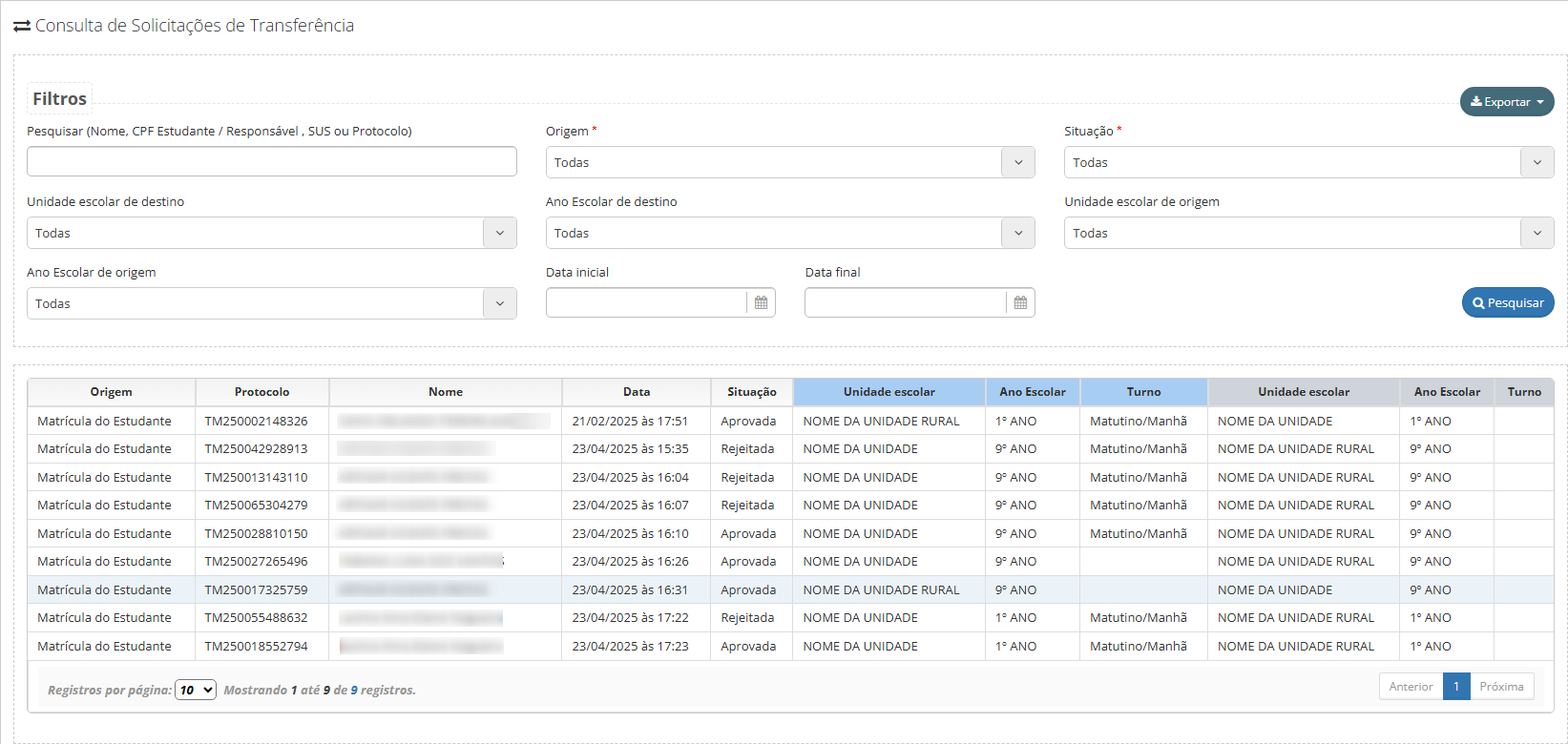Expand Ano Escolar de destino dropdown
The height and width of the screenshot is (744, 1568).
click(x=790, y=233)
